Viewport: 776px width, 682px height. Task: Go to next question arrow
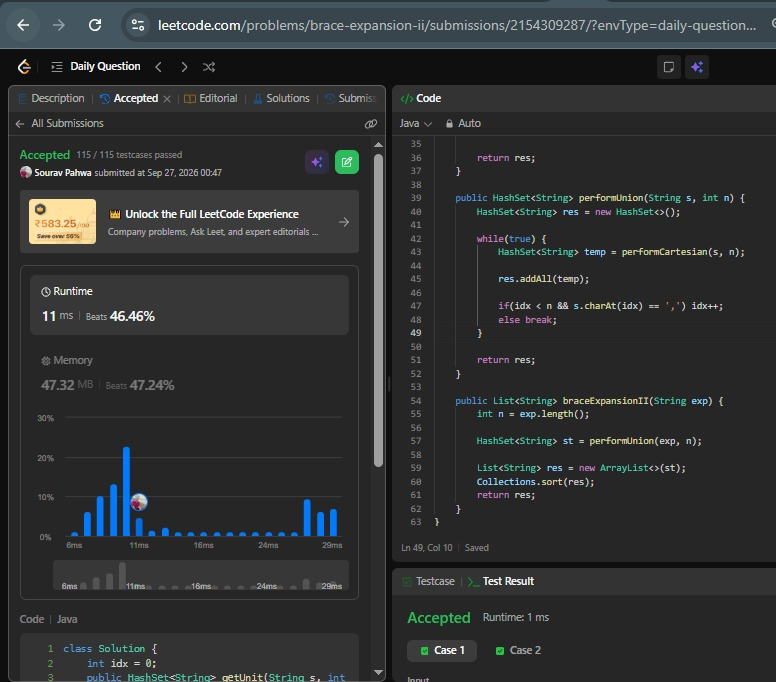coord(184,67)
